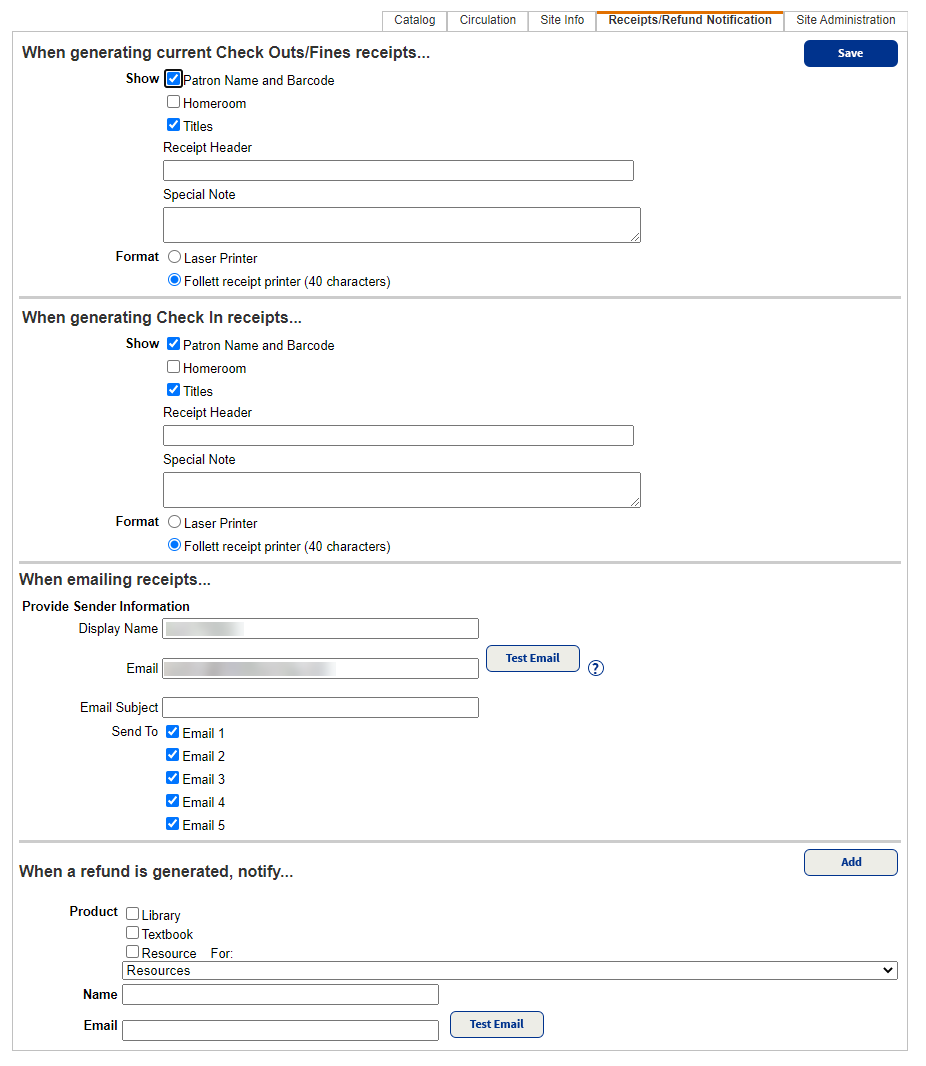Click the Save button
Viewport: 926px width, 1066px height.
coord(850,53)
